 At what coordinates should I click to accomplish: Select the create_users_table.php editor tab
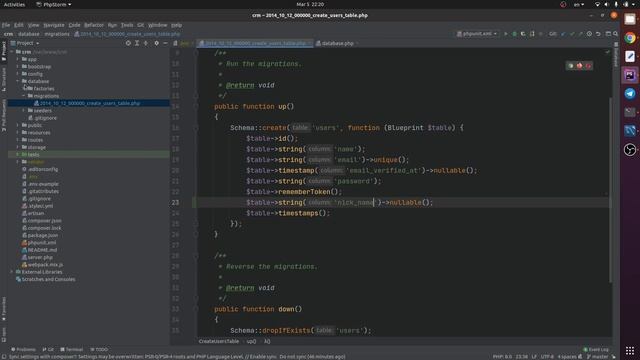pyautogui.click(x=255, y=43)
